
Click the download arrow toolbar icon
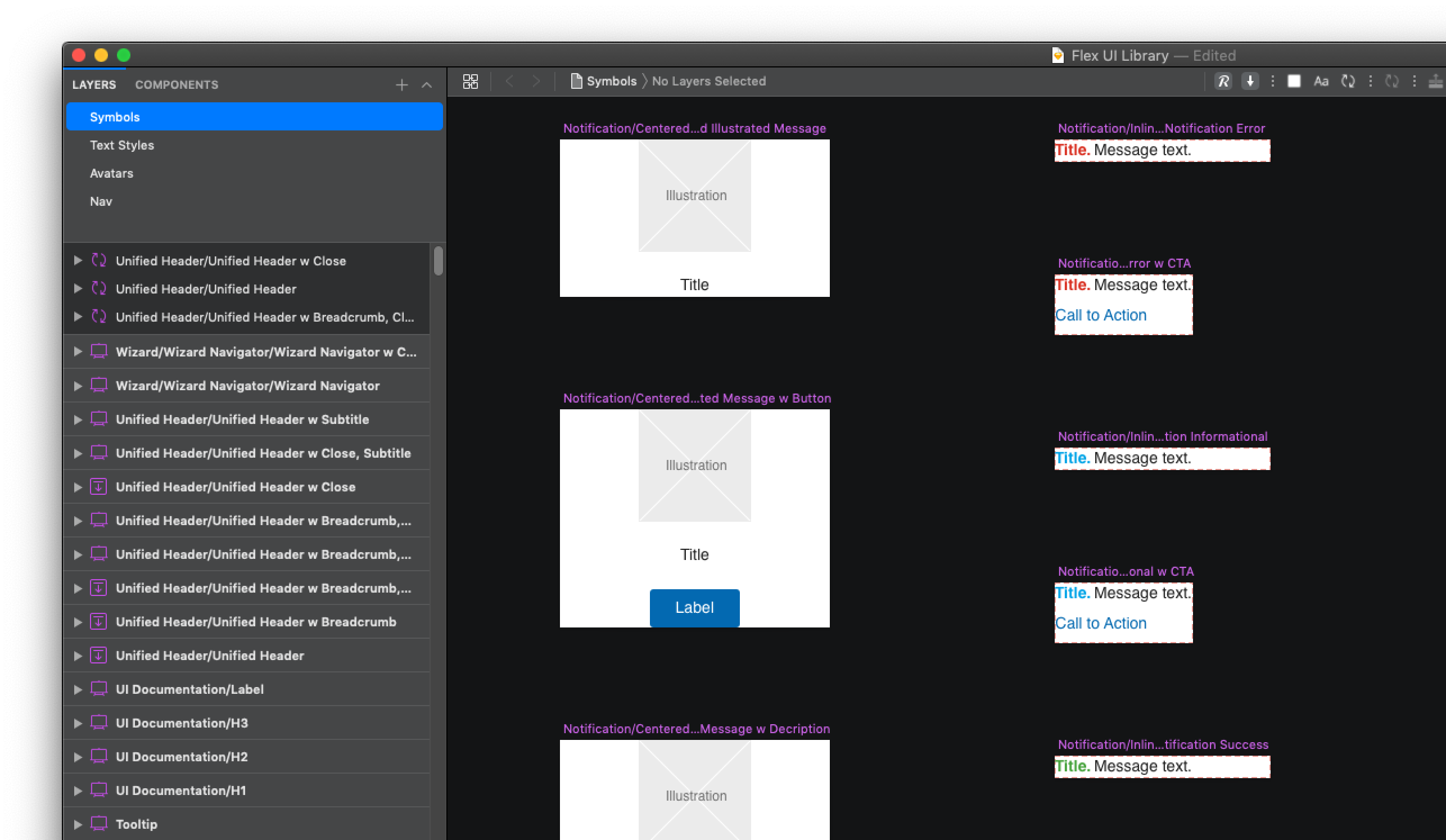click(x=1250, y=82)
